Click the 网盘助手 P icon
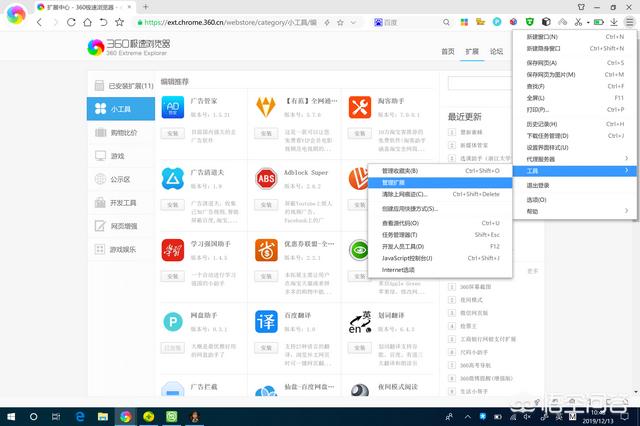This screenshot has width=640, height=426. click(173, 322)
